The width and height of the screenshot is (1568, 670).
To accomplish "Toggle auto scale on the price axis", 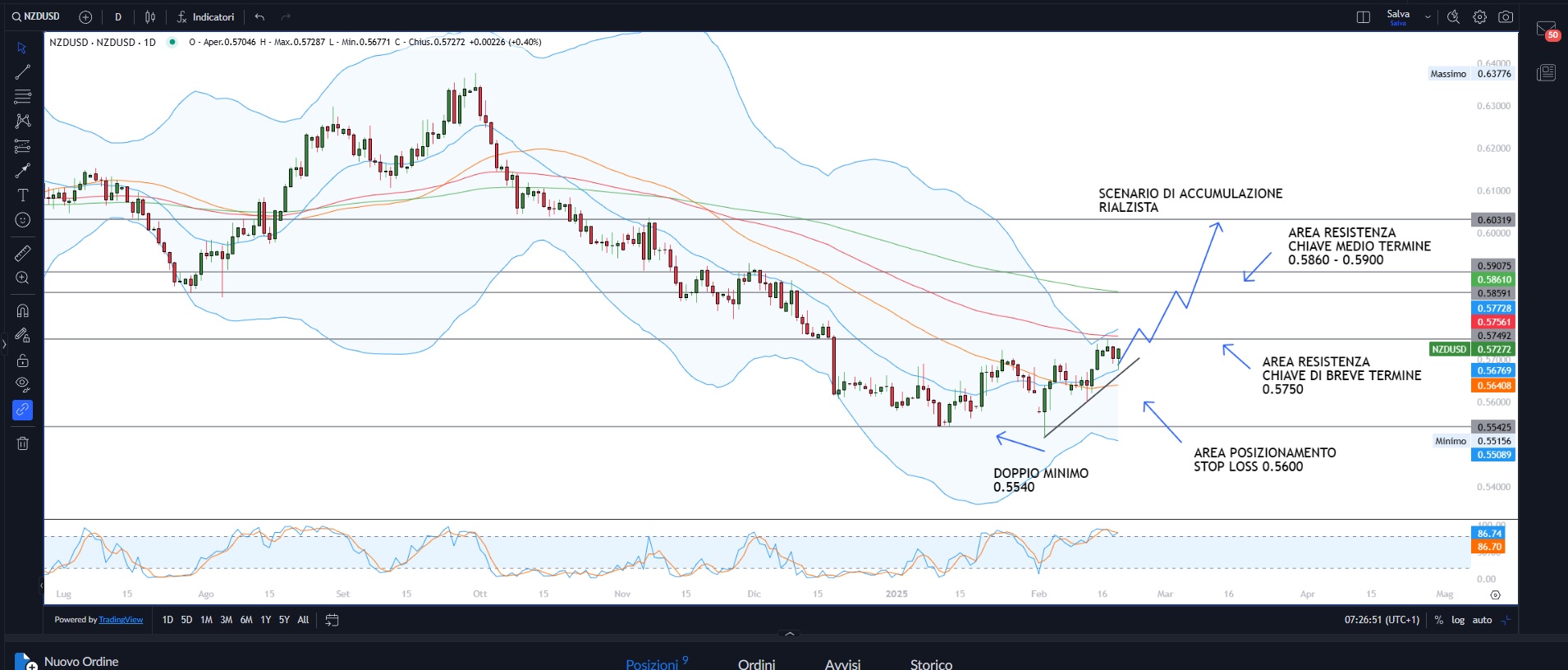I will point(1482,620).
